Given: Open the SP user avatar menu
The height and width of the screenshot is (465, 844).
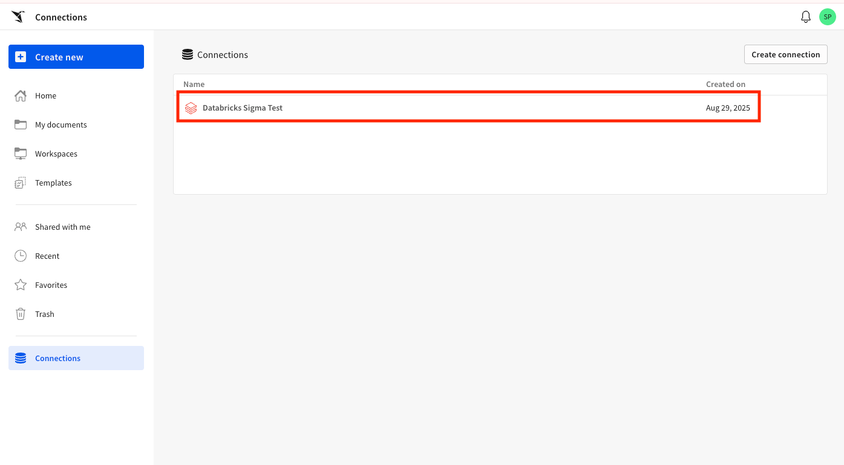Looking at the screenshot, I should (827, 17).
